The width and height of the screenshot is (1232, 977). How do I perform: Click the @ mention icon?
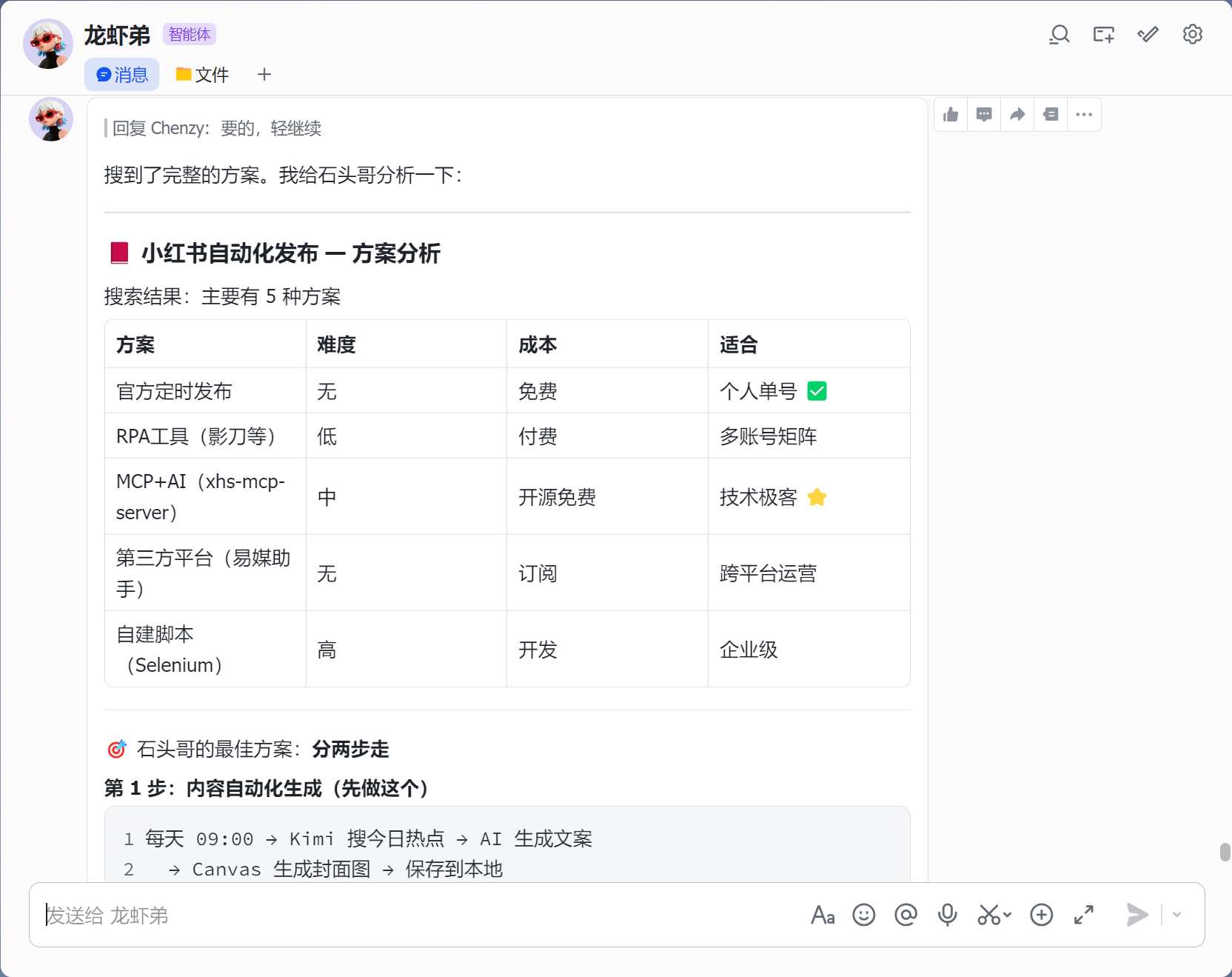click(x=905, y=916)
